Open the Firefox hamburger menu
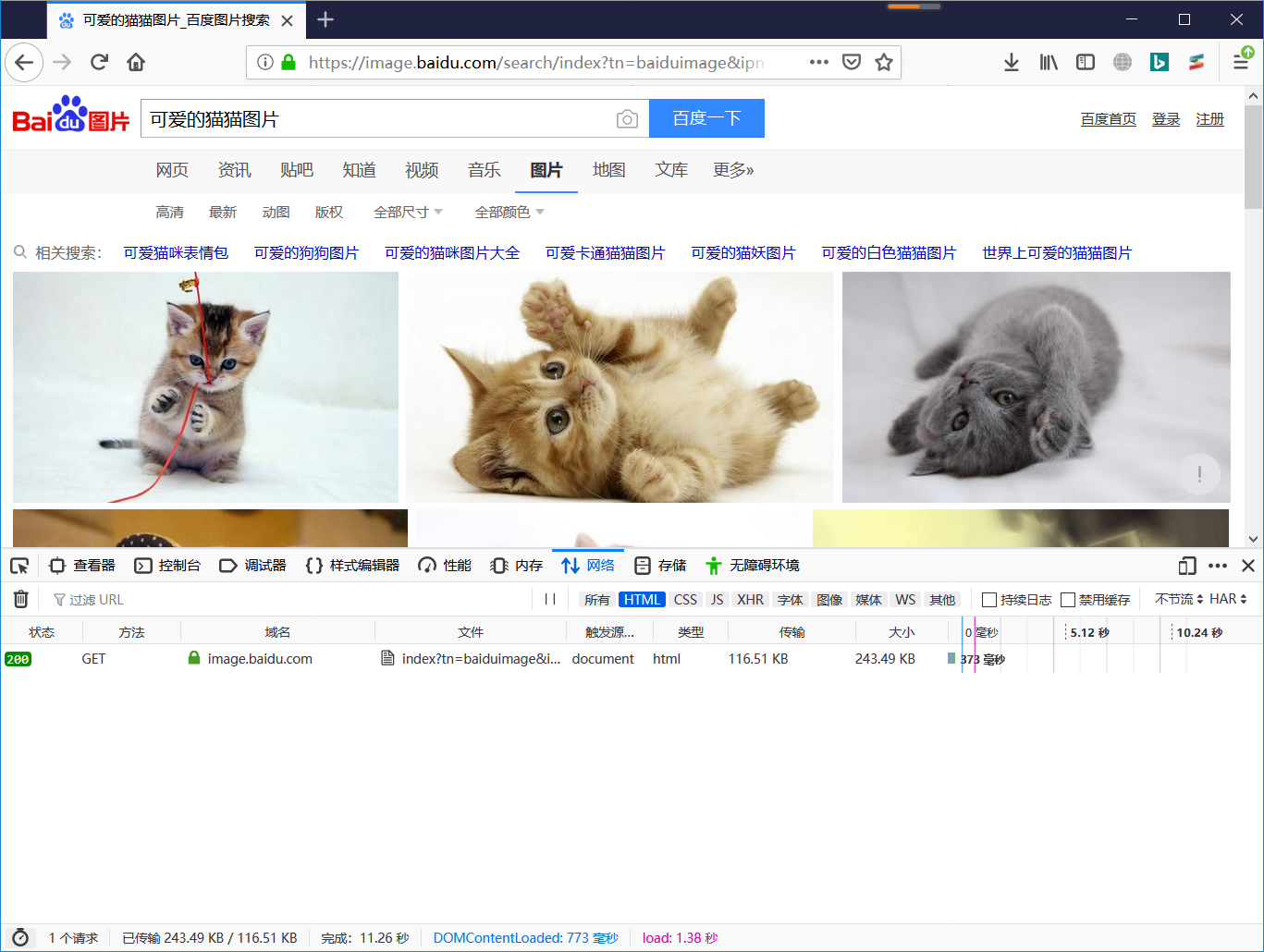 tap(1241, 62)
